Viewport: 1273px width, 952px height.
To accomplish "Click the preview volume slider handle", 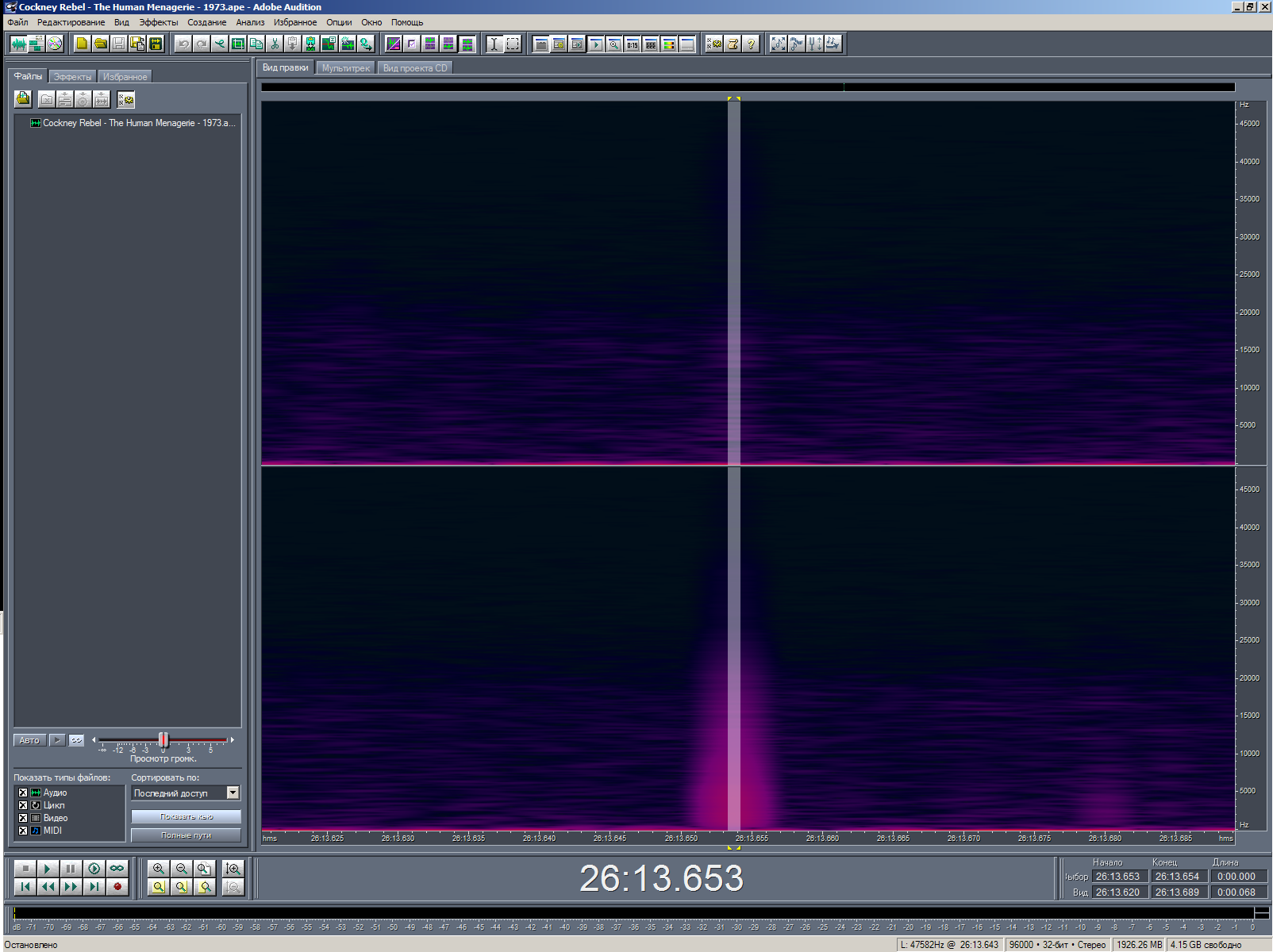I will (x=163, y=740).
